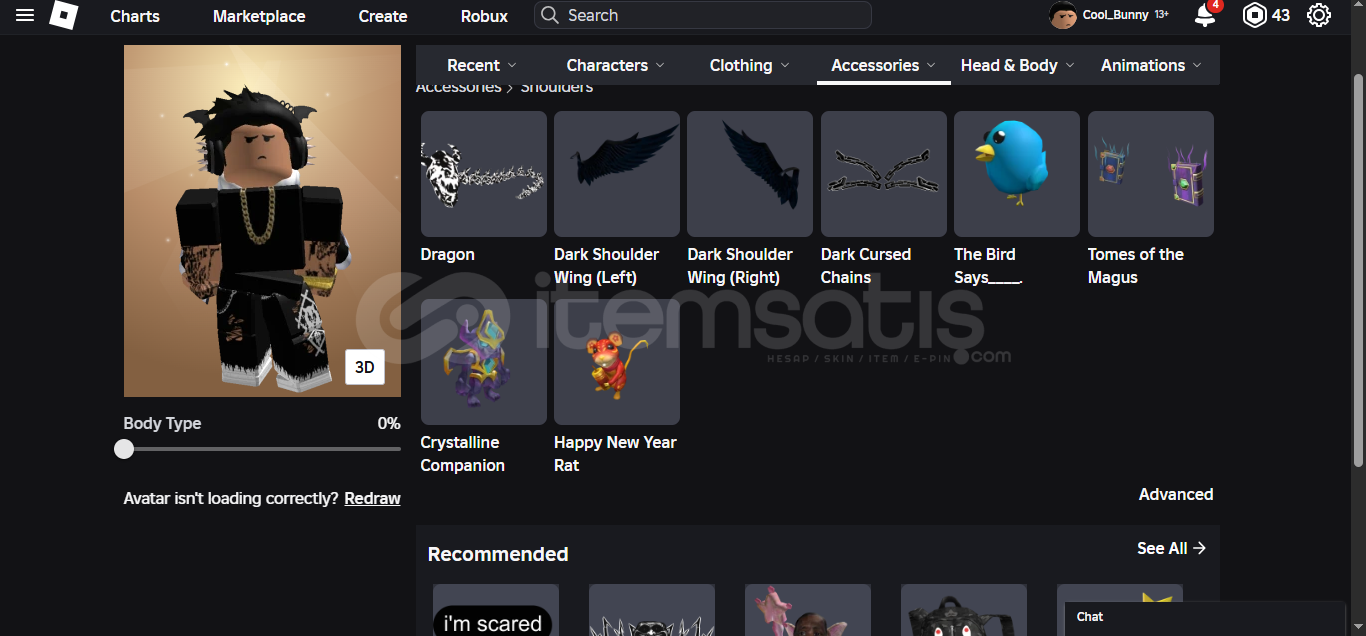Toggle the 3D avatar view
1366x636 pixels.
tap(365, 367)
